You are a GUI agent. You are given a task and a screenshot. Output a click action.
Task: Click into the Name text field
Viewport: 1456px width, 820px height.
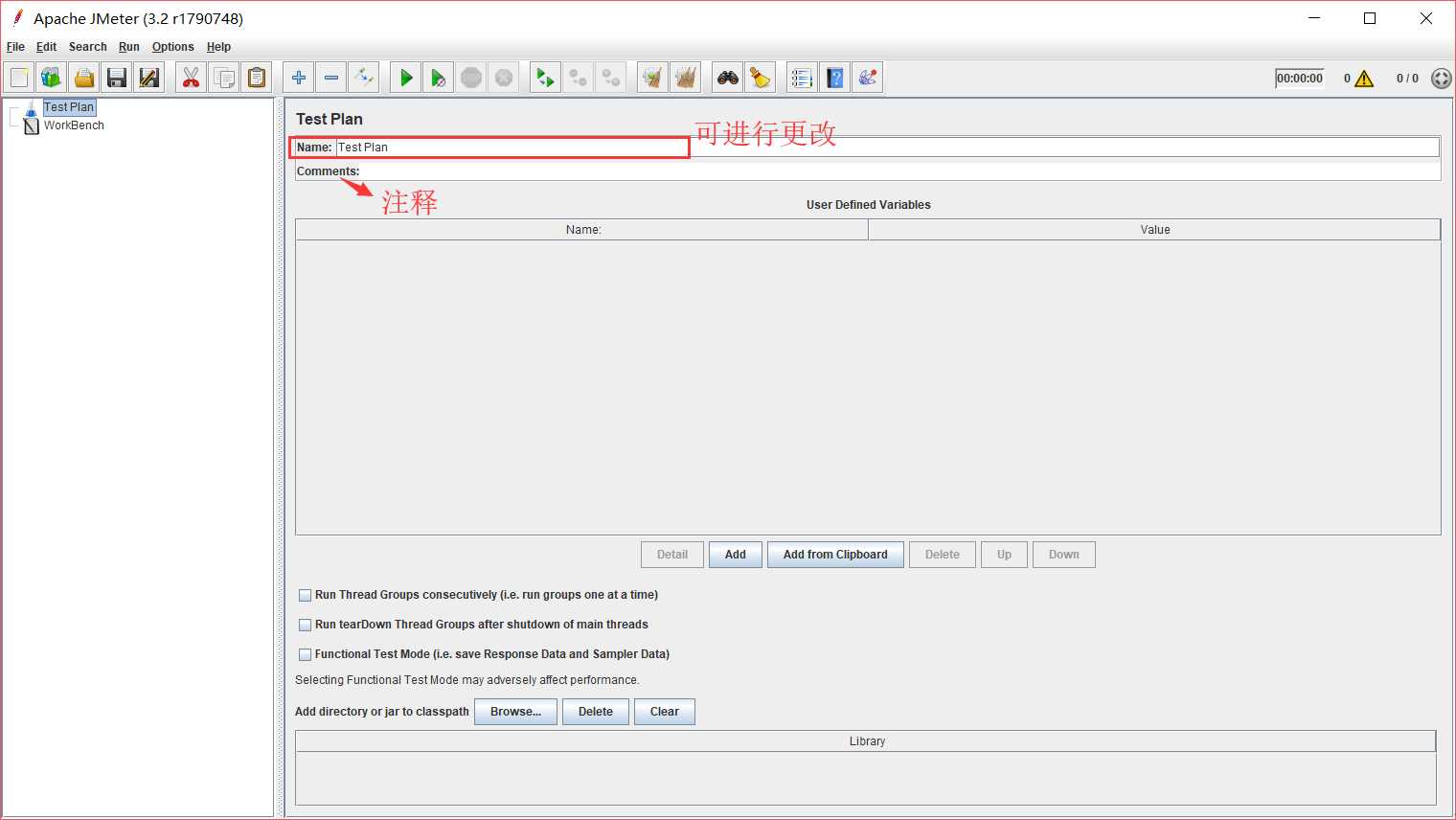(887, 148)
